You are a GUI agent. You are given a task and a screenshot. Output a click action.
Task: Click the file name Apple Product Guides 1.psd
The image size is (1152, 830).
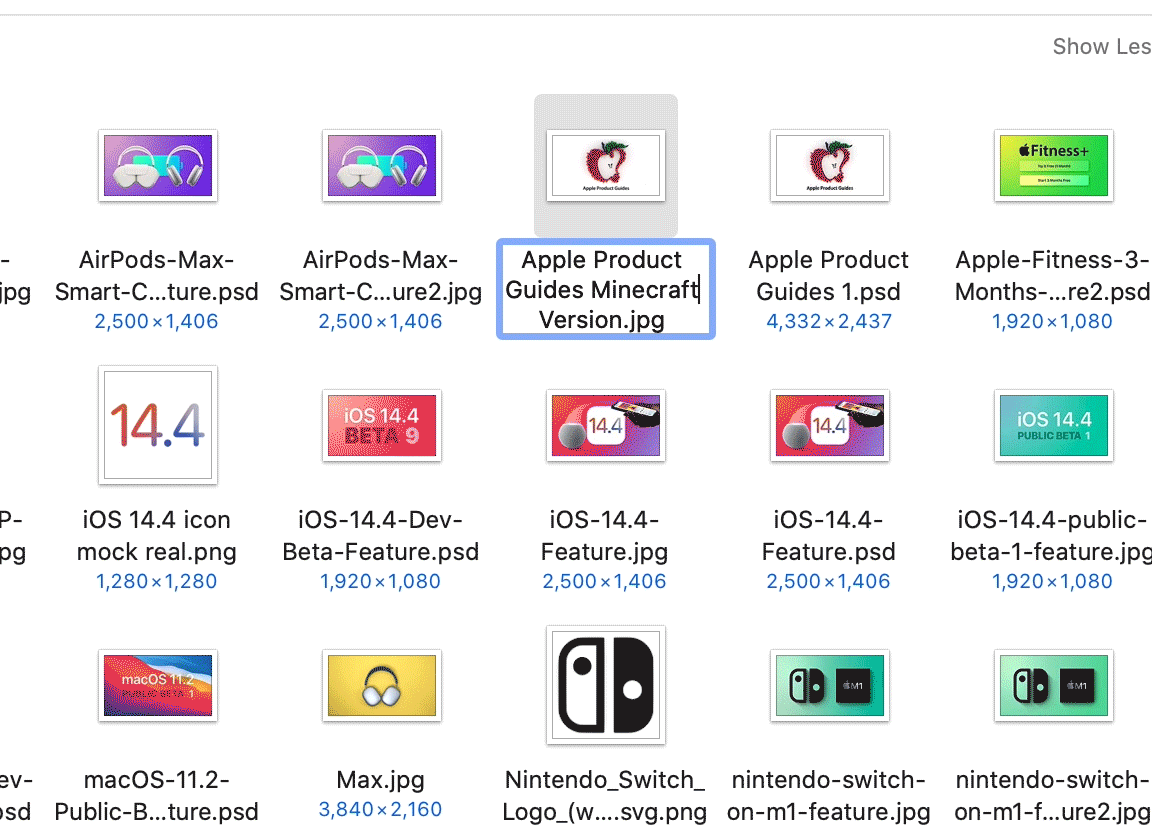tap(829, 275)
